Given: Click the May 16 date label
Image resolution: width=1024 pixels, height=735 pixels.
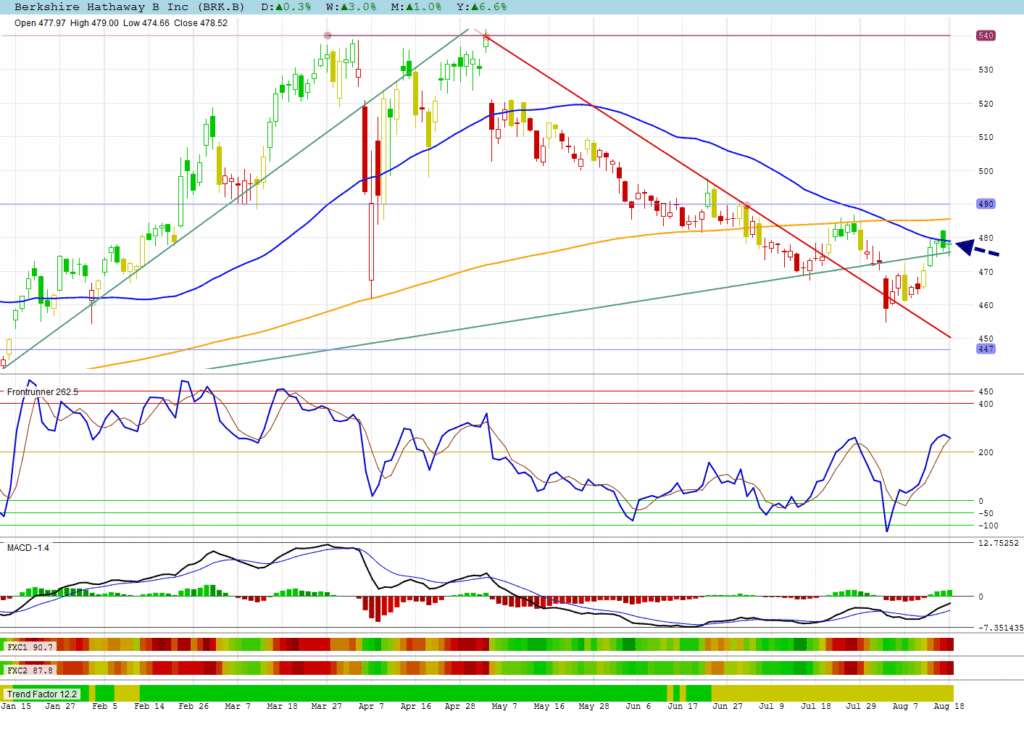Looking at the screenshot, I should coord(549,706).
